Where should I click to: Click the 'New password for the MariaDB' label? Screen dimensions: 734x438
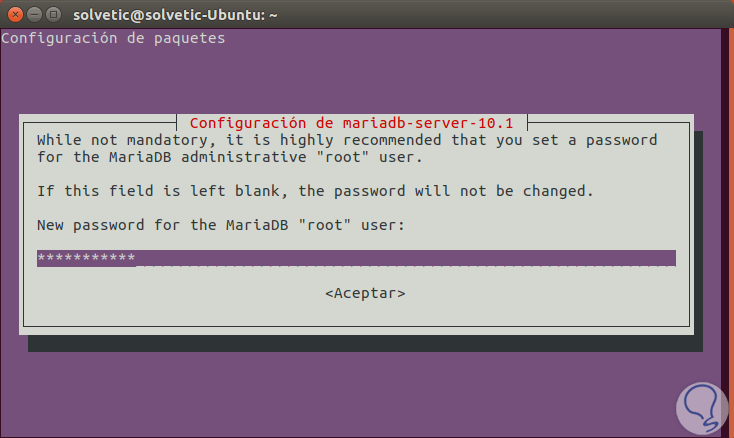162,225
